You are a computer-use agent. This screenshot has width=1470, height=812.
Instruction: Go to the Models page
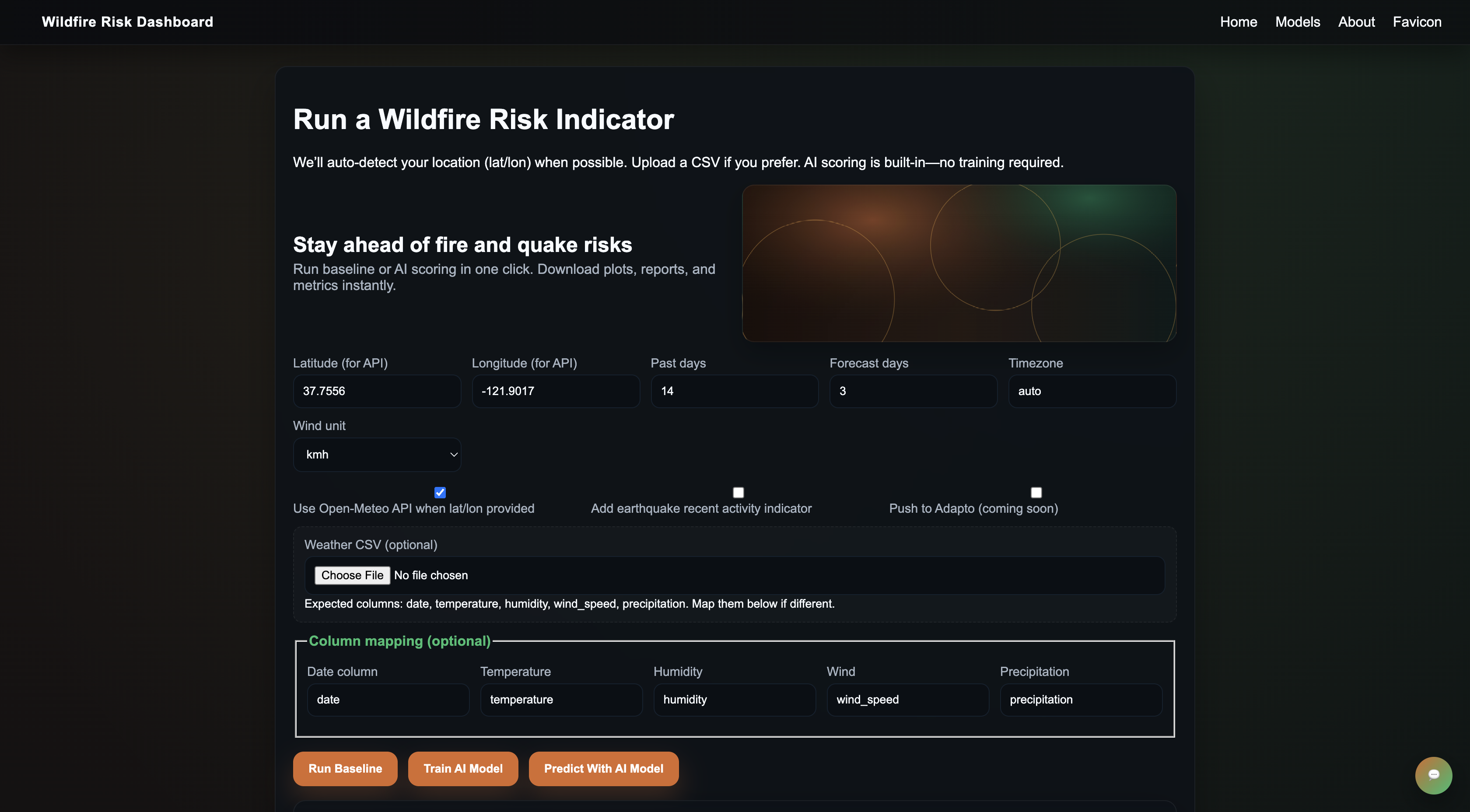tap(1297, 22)
